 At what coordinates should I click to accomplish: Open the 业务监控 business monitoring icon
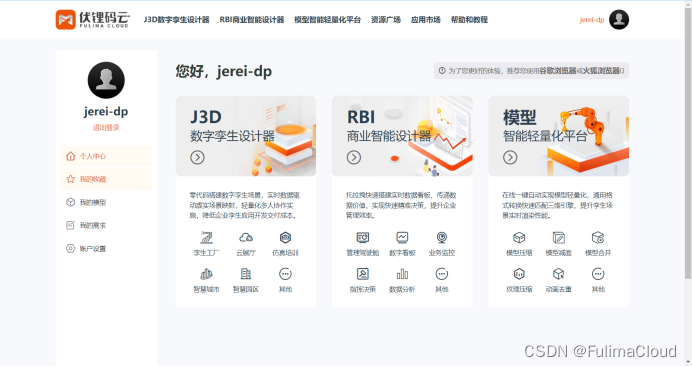click(x=442, y=238)
